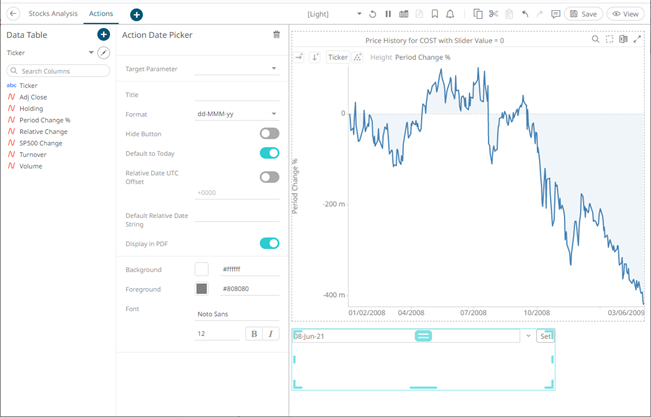The width and height of the screenshot is (651, 417).
Task: Turn off Default to Today toggle
Action: click(269, 153)
